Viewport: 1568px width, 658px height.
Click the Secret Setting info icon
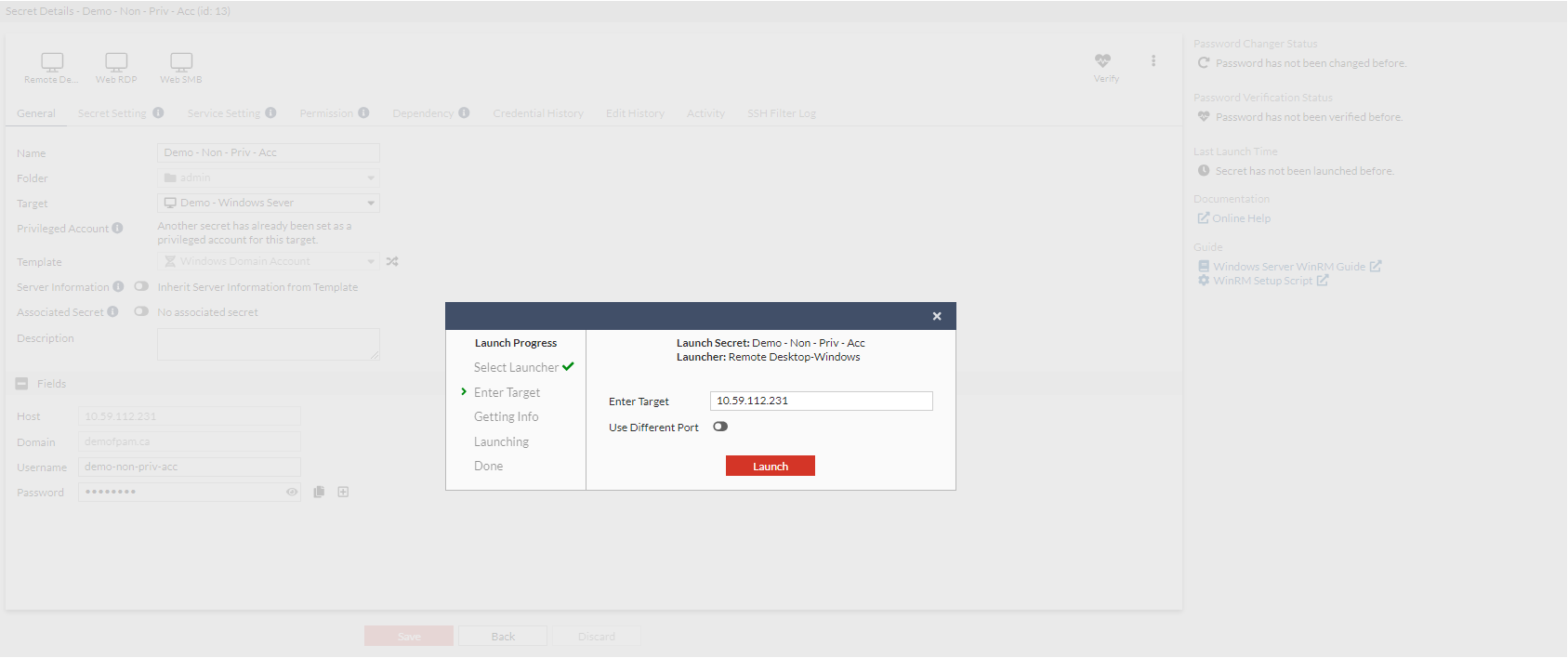pos(158,112)
